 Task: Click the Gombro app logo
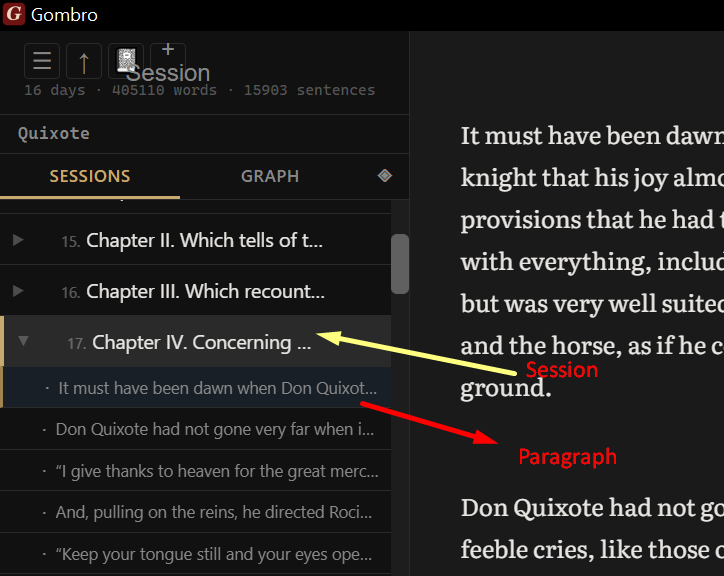point(14,14)
